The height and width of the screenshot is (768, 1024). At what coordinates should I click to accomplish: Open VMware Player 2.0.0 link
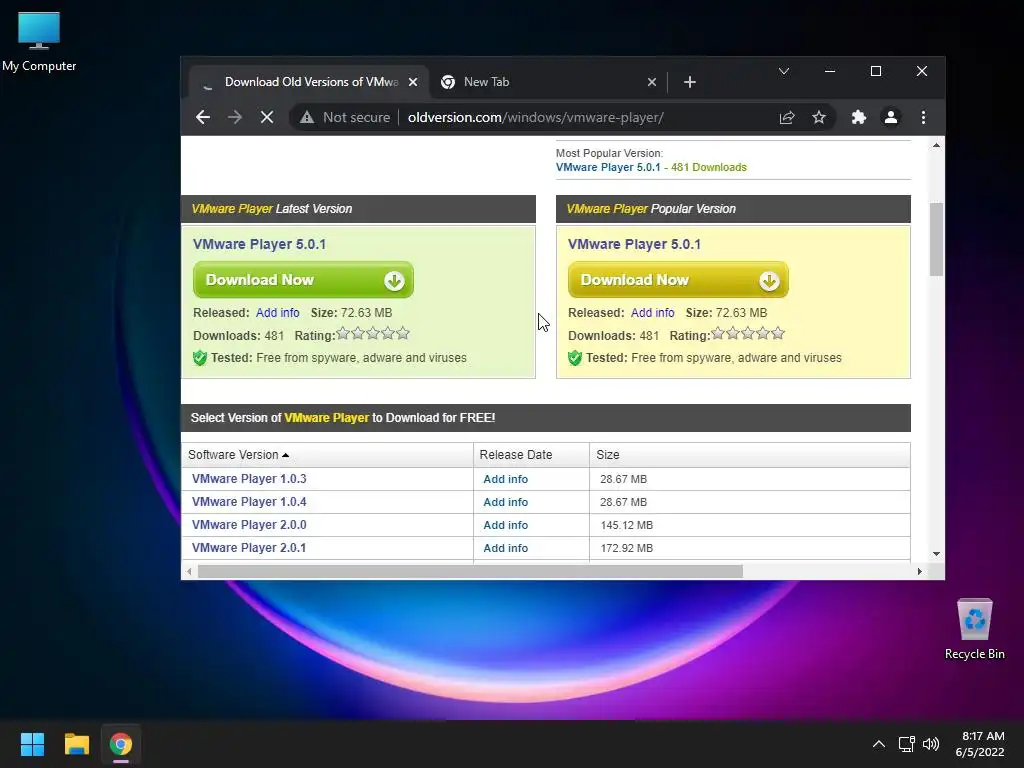(x=249, y=524)
